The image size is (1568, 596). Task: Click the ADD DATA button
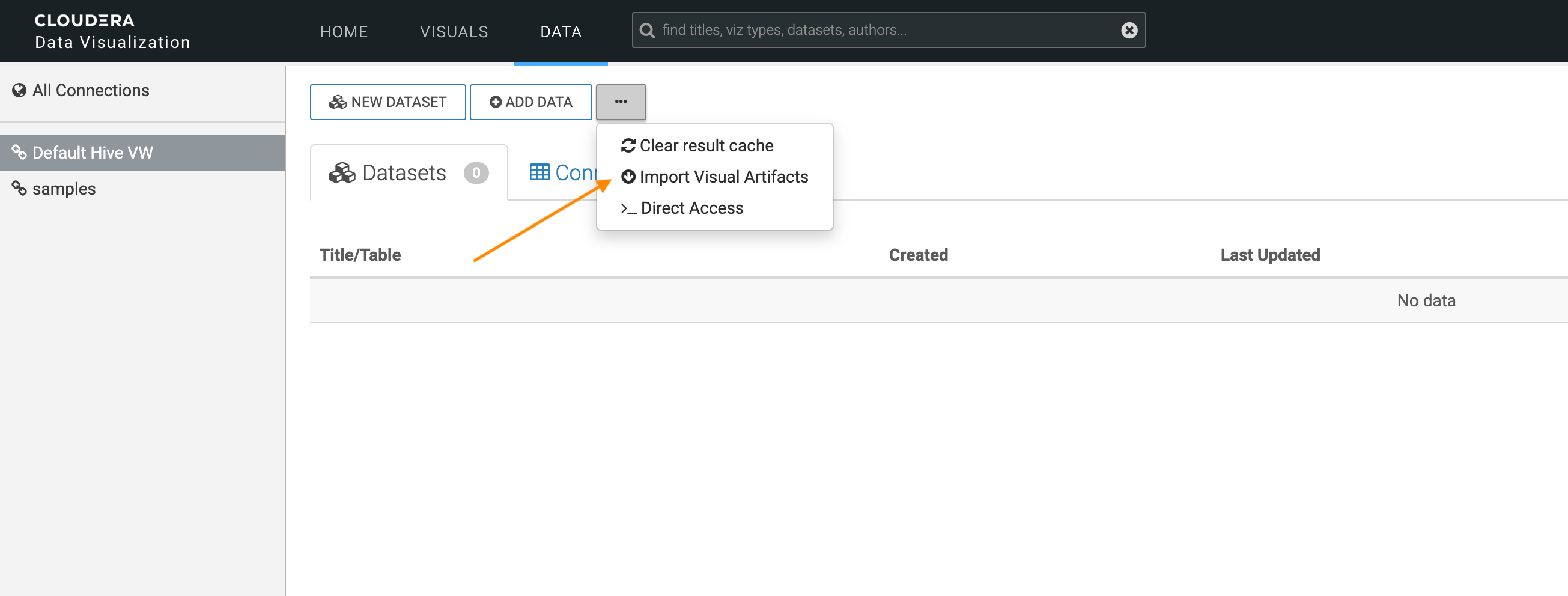(530, 102)
